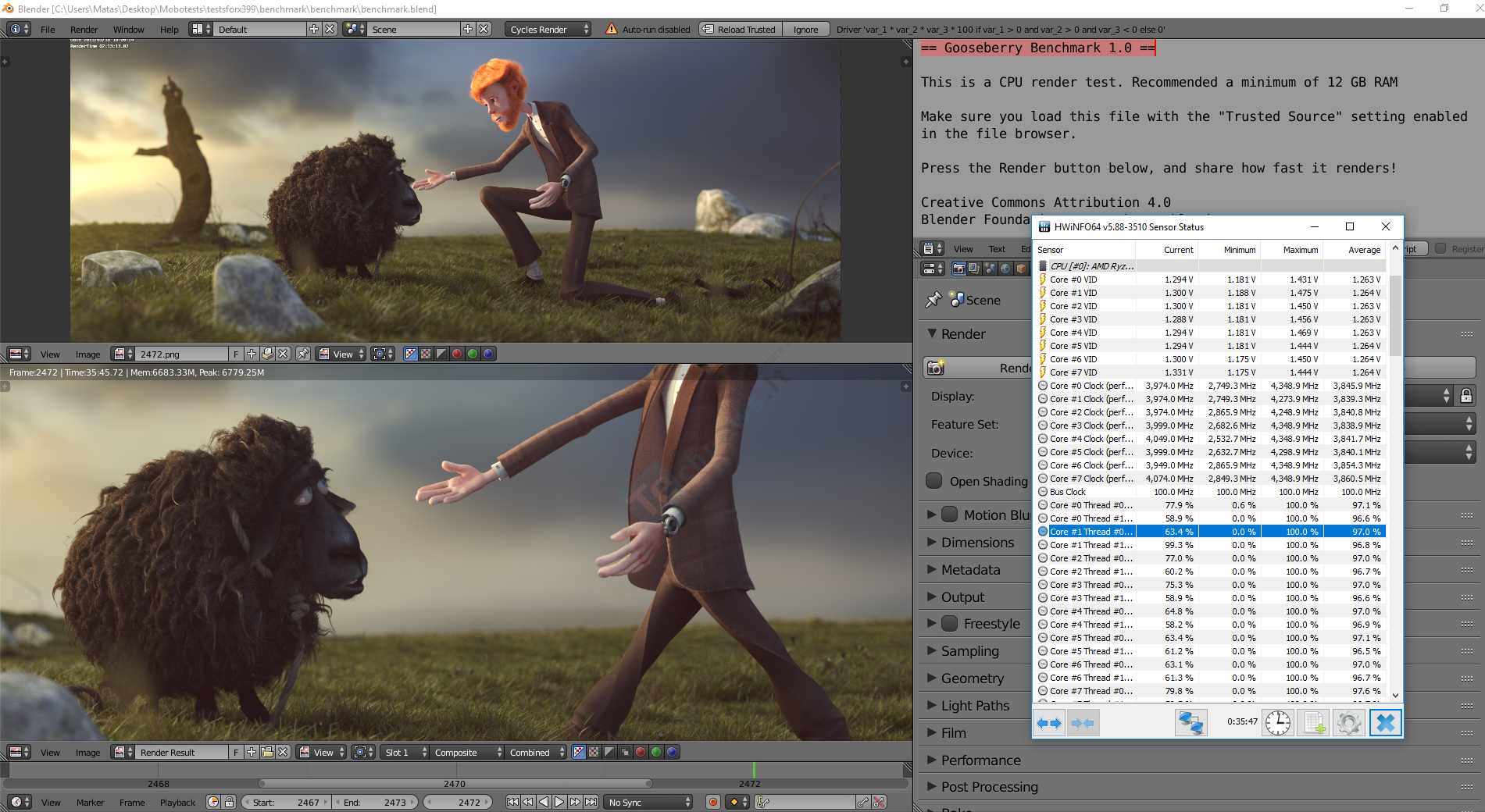Image resolution: width=1485 pixels, height=812 pixels.
Task: Click the timeline record auto-keyframe button
Action: point(712,802)
